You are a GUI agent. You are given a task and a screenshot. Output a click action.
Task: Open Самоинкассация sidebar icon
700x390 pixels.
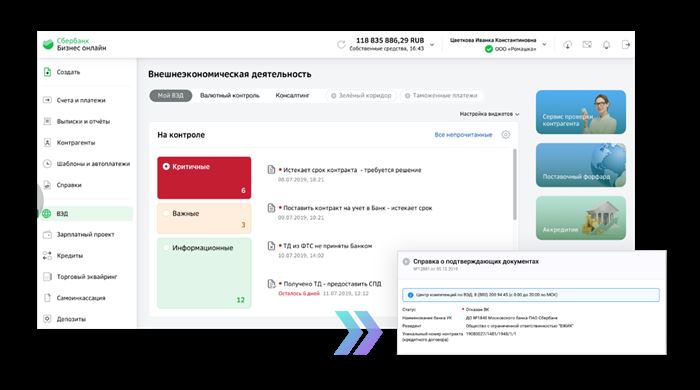coord(47,298)
